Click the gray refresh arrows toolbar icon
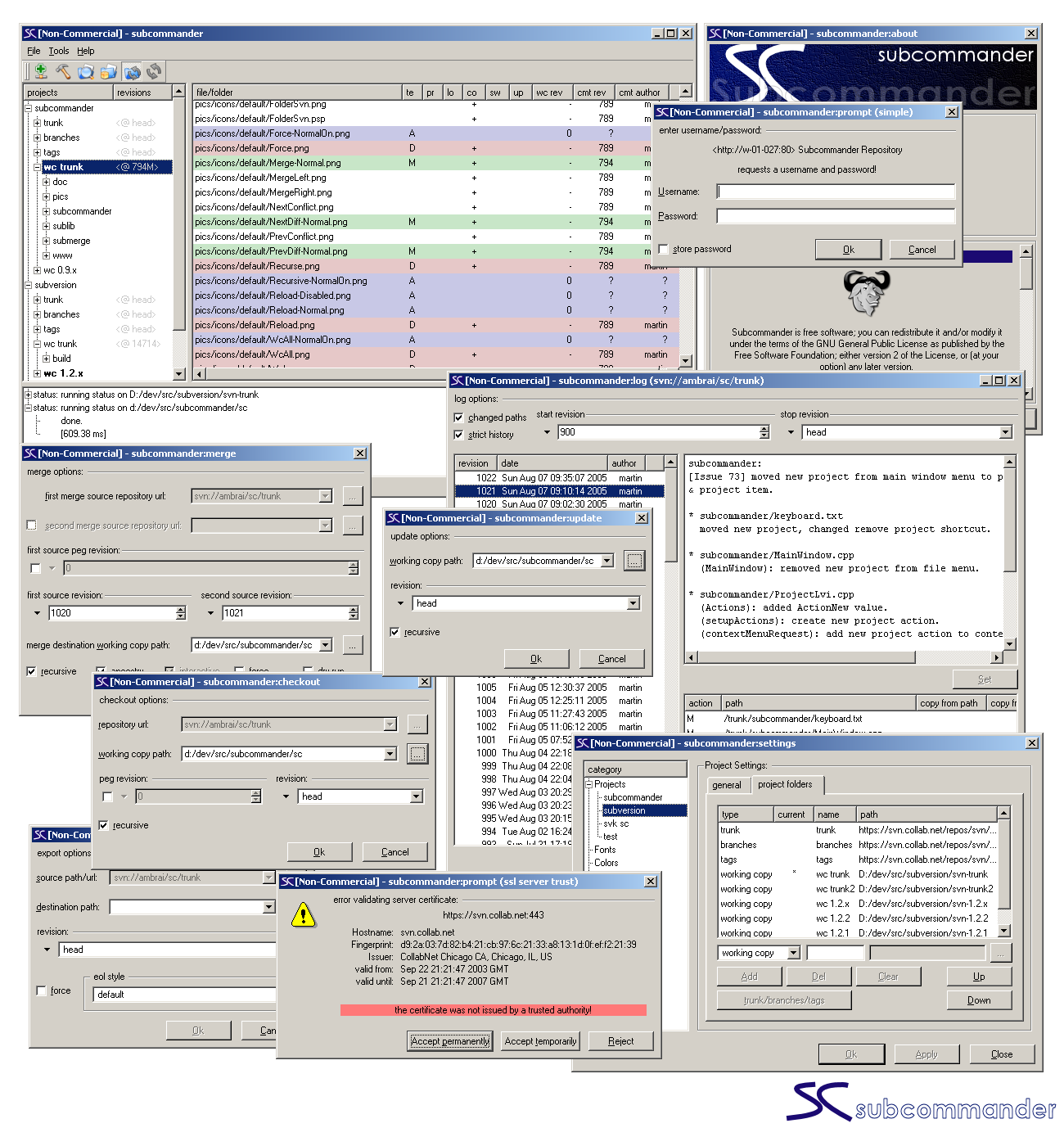The width and height of the screenshot is (1064, 1146). tap(154, 71)
